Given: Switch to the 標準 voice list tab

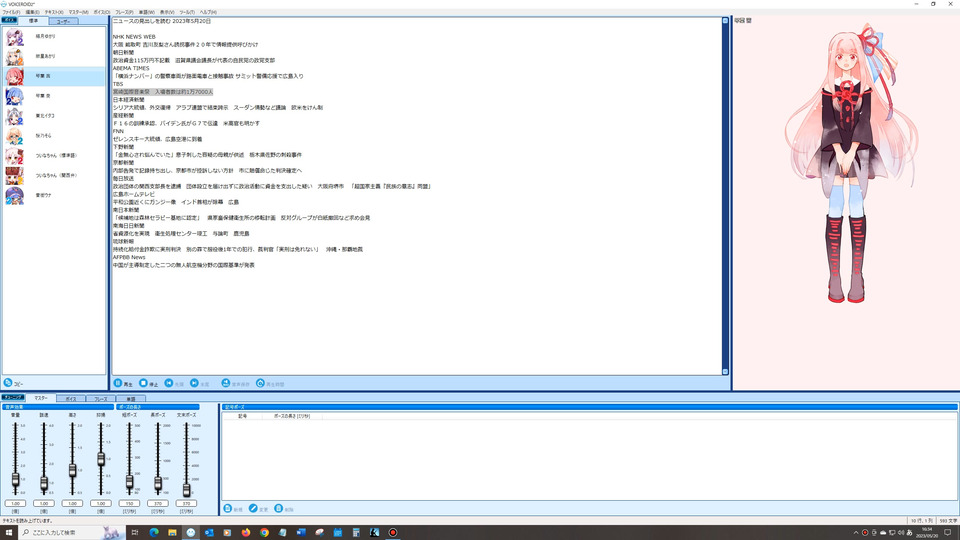Looking at the screenshot, I should (x=33, y=21).
